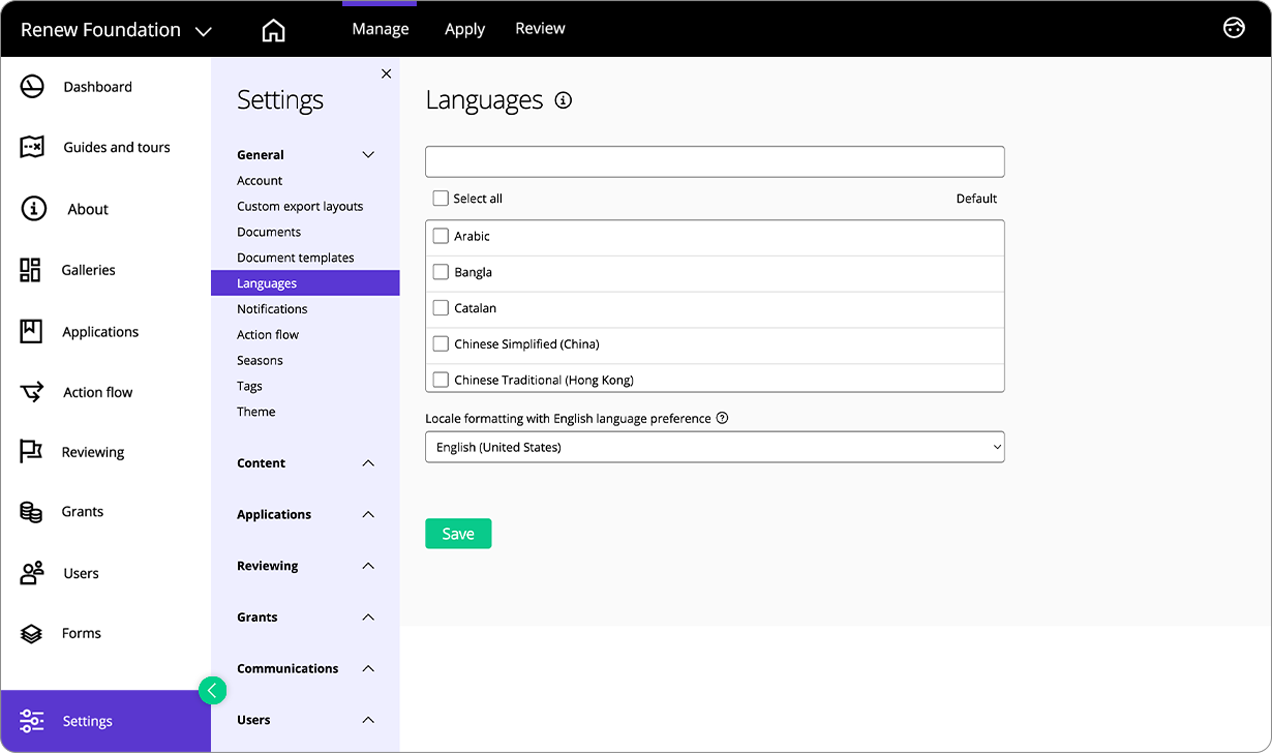The image size is (1272, 753).
Task: Switch to the Apply tab
Action: [x=464, y=28]
